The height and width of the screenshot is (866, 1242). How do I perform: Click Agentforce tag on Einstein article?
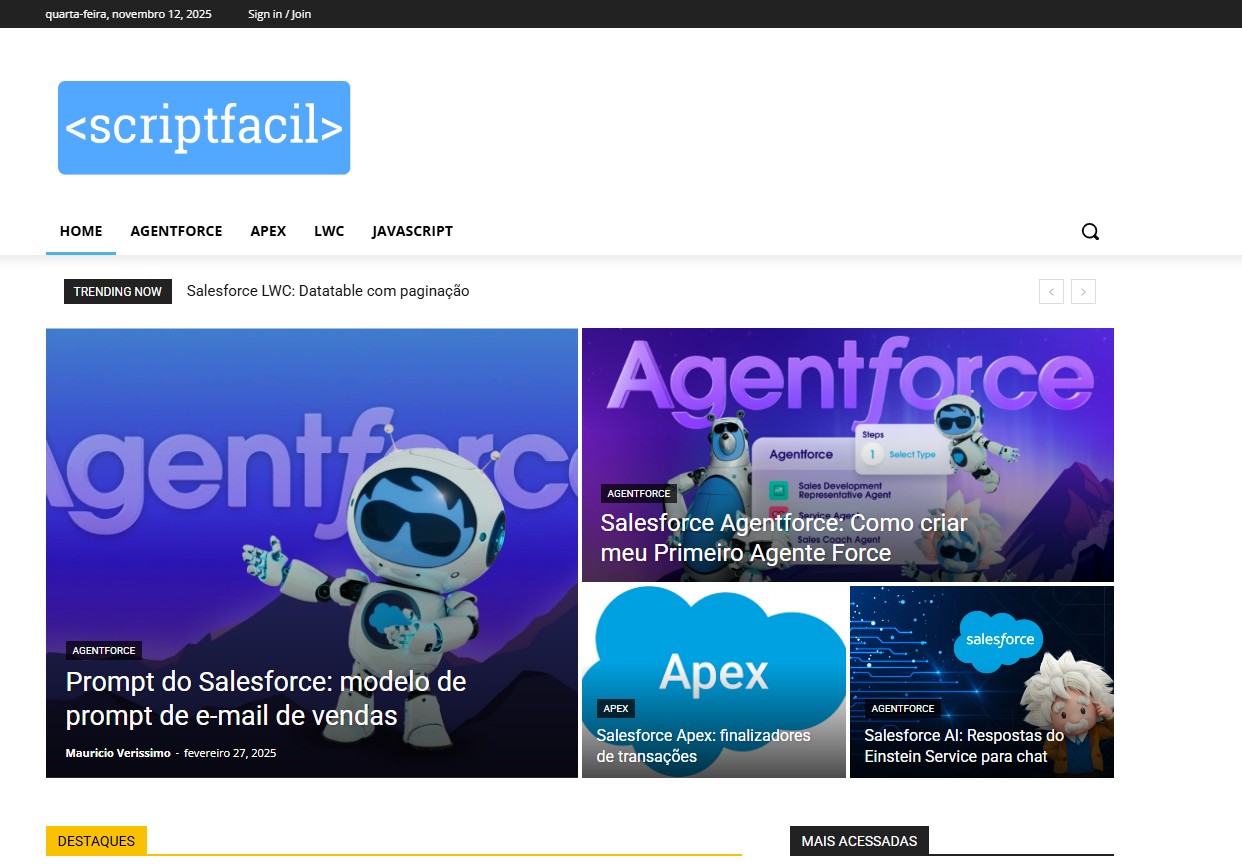(902, 709)
